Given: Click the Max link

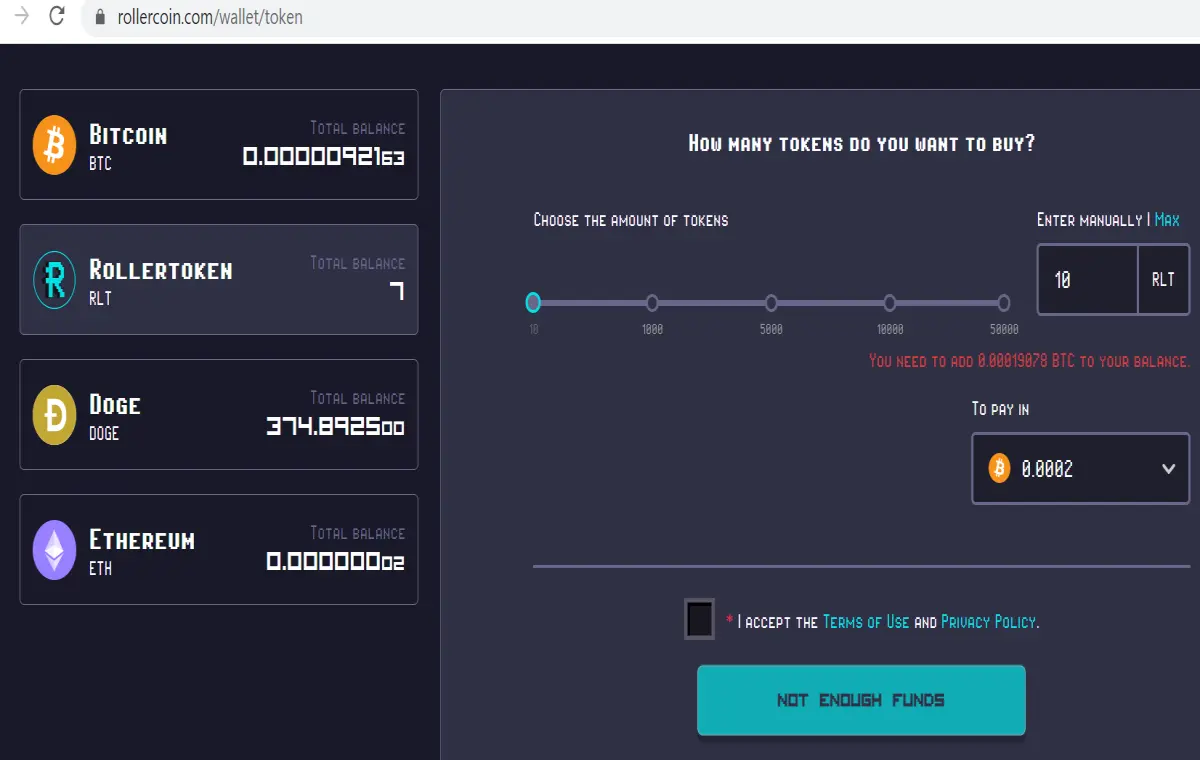Looking at the screenshot, I should [1167, 220].
